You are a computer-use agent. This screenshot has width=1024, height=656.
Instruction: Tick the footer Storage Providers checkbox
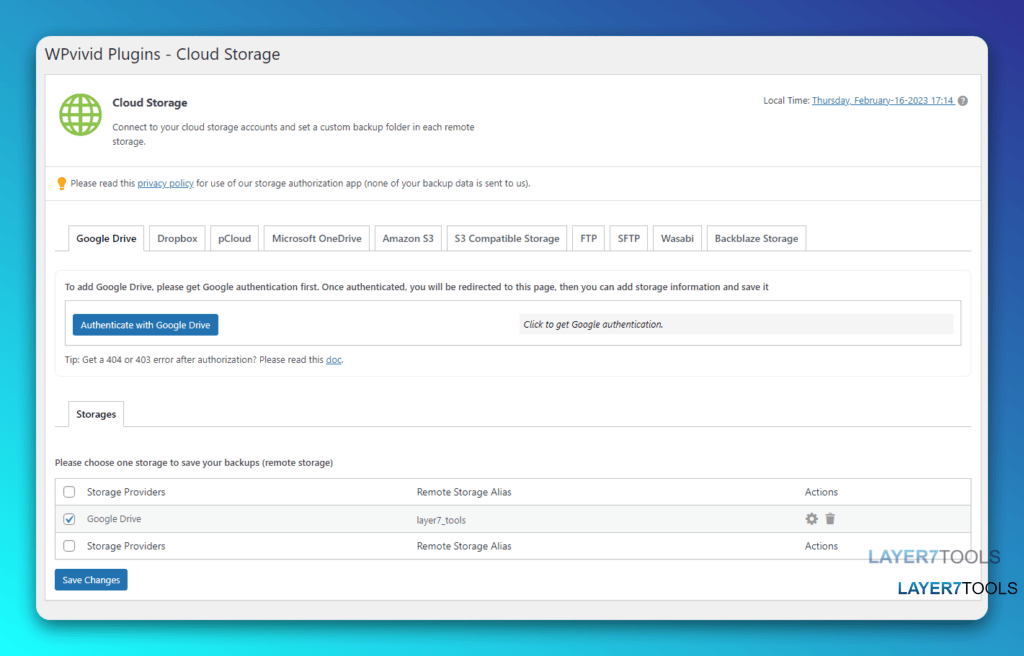pos(69,546)
